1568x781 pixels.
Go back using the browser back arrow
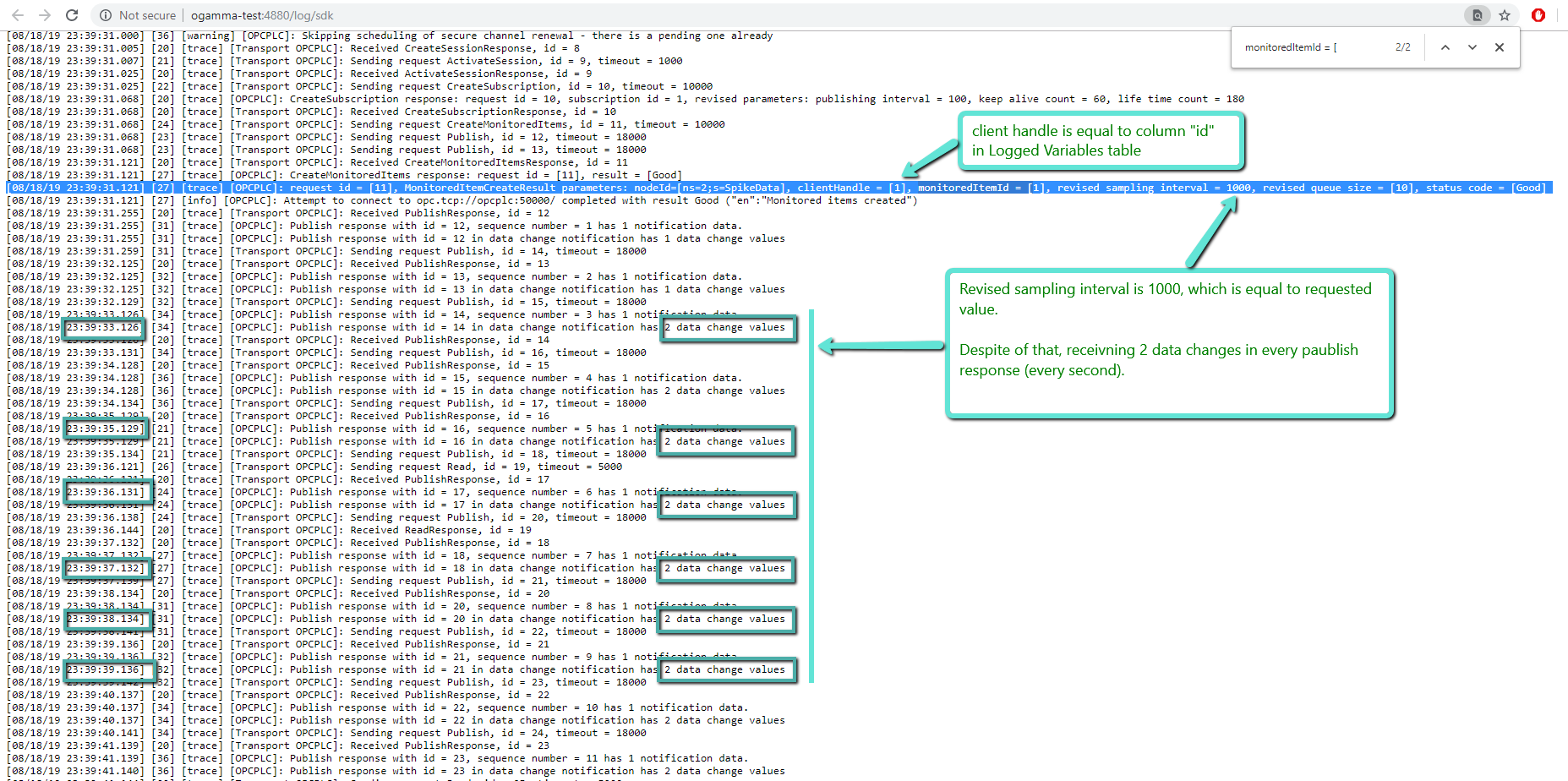tap(18, 15)
